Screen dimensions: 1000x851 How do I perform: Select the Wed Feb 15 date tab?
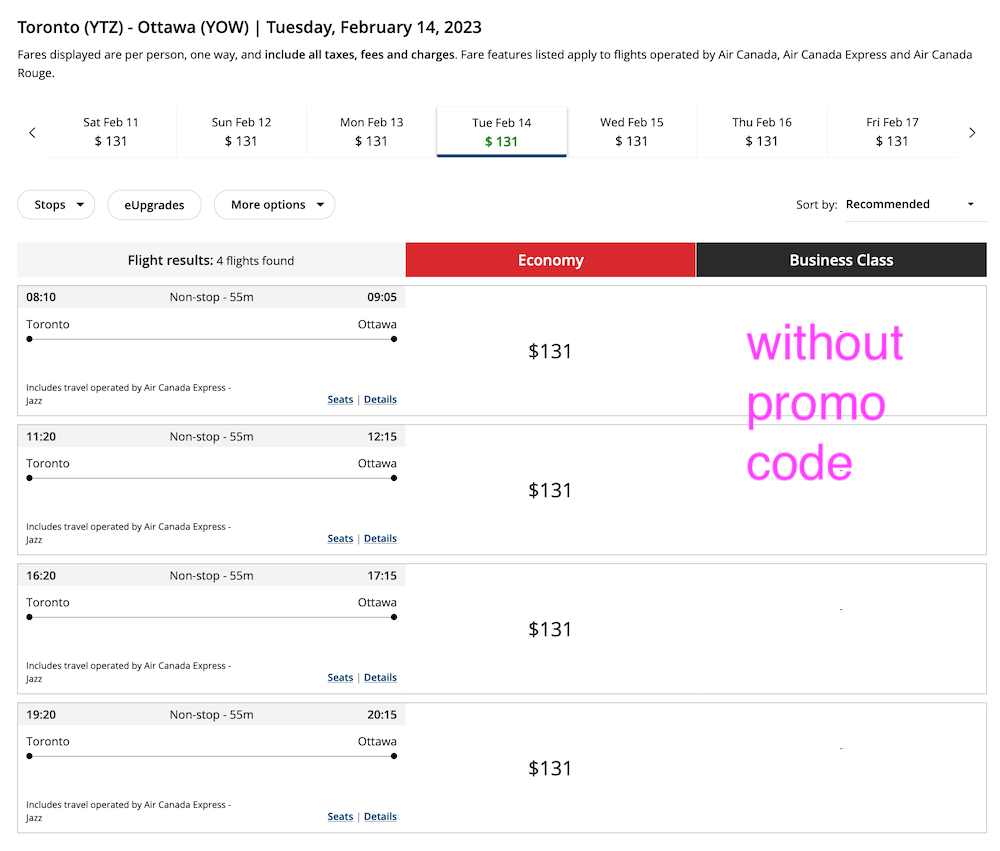(x=631, y=132)
